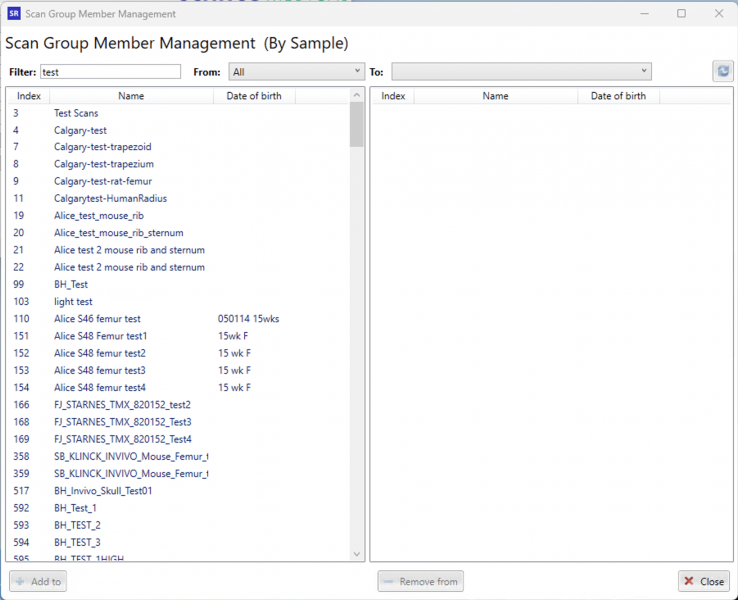Click right list Index column header
Image resolution: width=738 pixels, height=600 pixels.
pos(393,96)
